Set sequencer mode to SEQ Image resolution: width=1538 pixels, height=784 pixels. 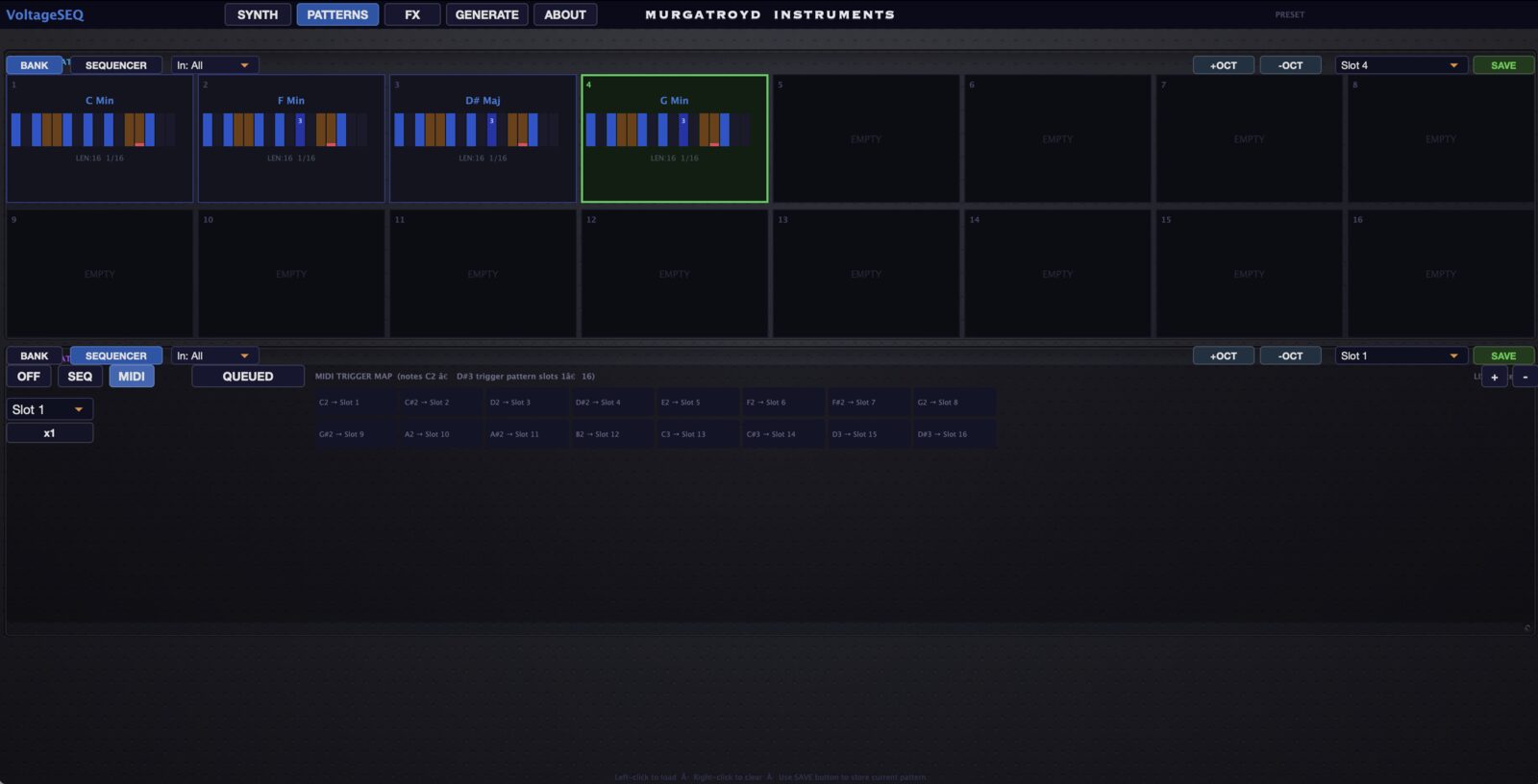(80, 377)
